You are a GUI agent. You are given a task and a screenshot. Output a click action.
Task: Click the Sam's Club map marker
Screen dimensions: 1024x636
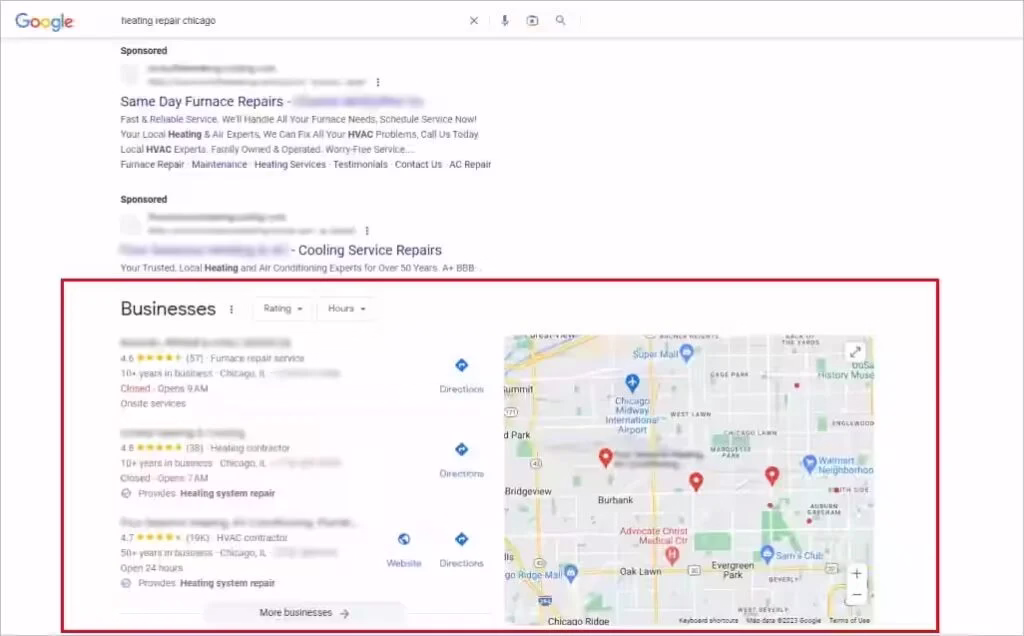tap(767, 554)
